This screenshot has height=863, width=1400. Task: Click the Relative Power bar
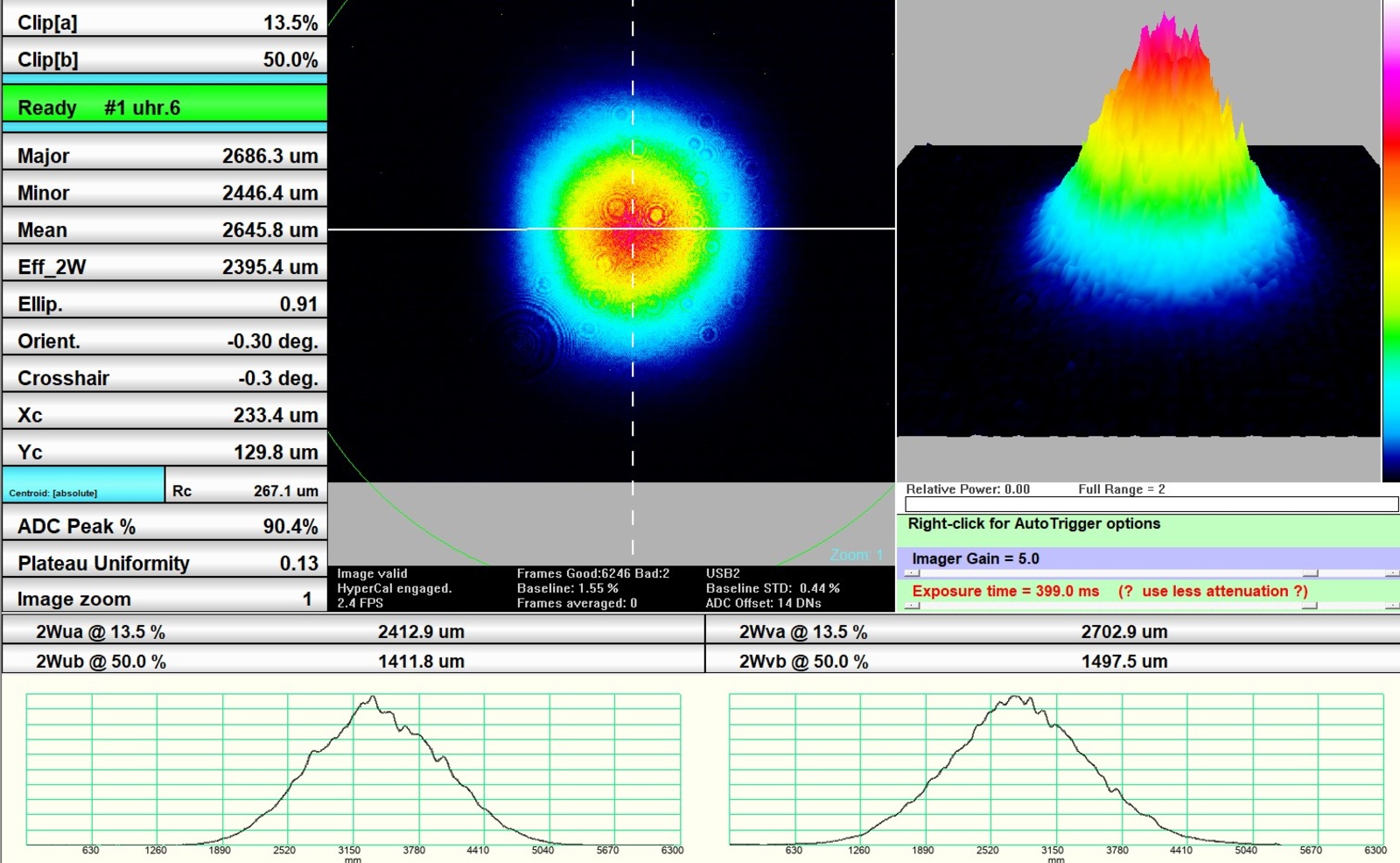1151,504
